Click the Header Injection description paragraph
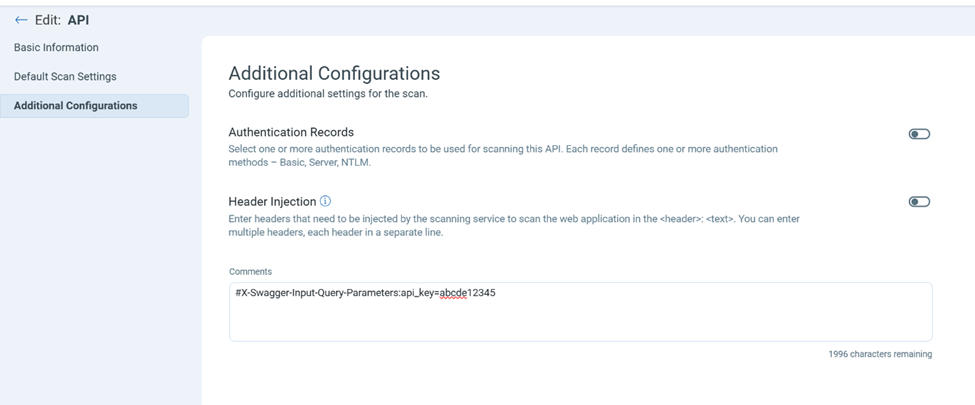 pyautogui.click(x=514, y=225)
